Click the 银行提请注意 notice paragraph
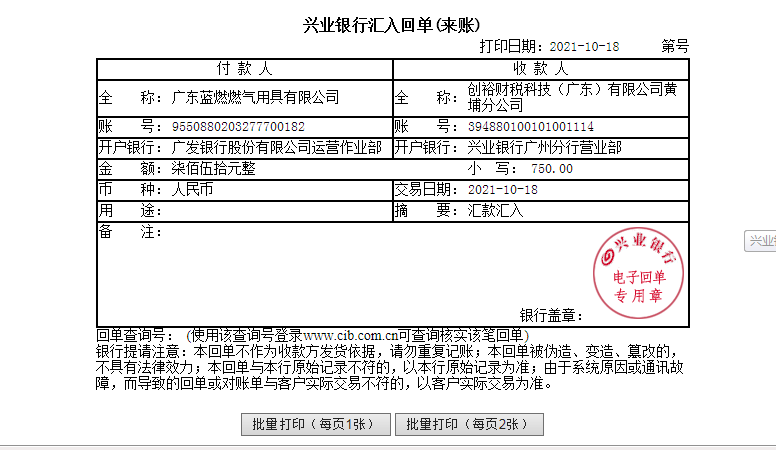The image size is (776, 450). [x=389, y=367]
